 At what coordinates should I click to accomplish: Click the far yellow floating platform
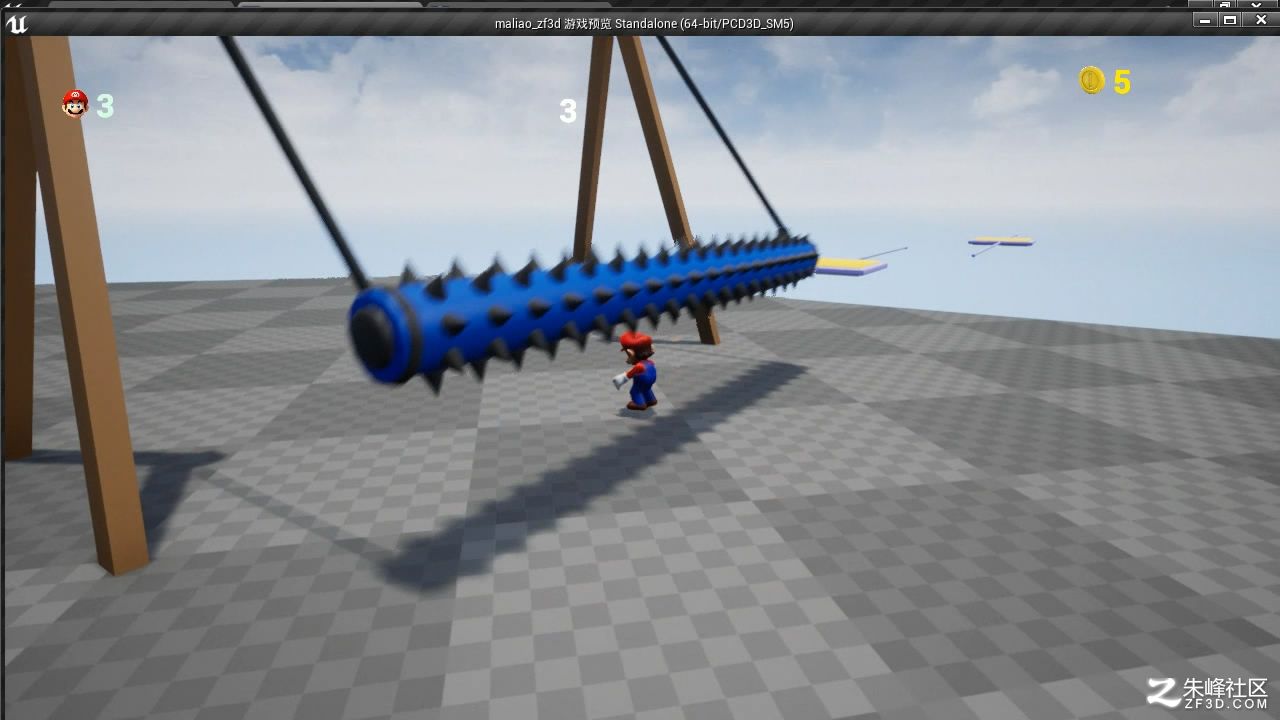tap(1000, 241)
